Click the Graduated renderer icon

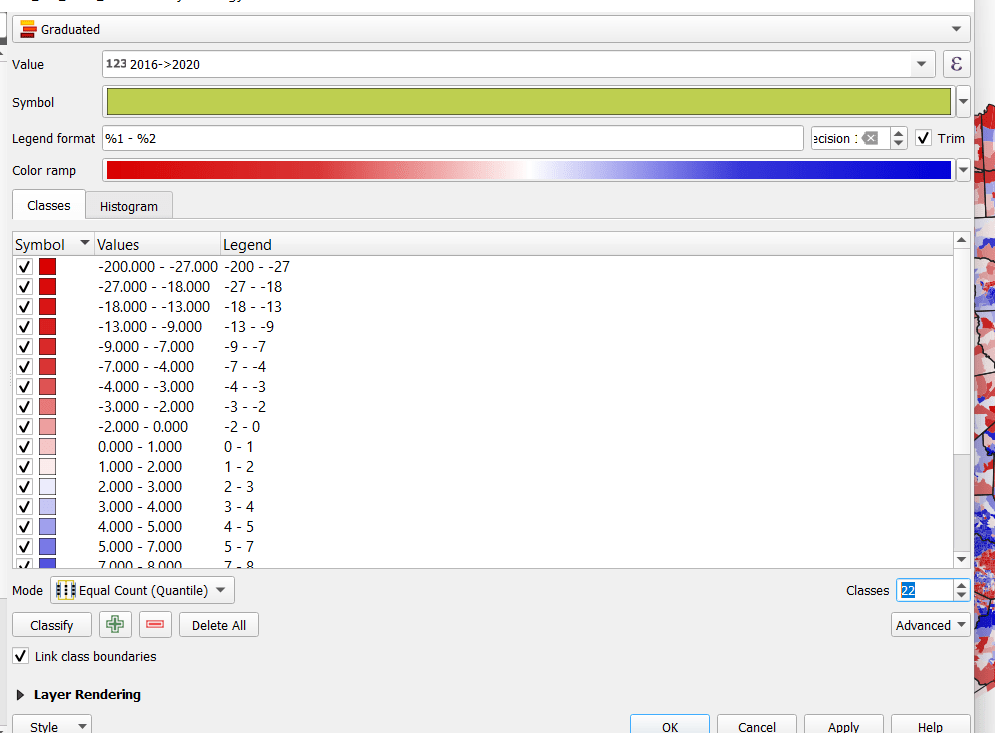[29, 29]
